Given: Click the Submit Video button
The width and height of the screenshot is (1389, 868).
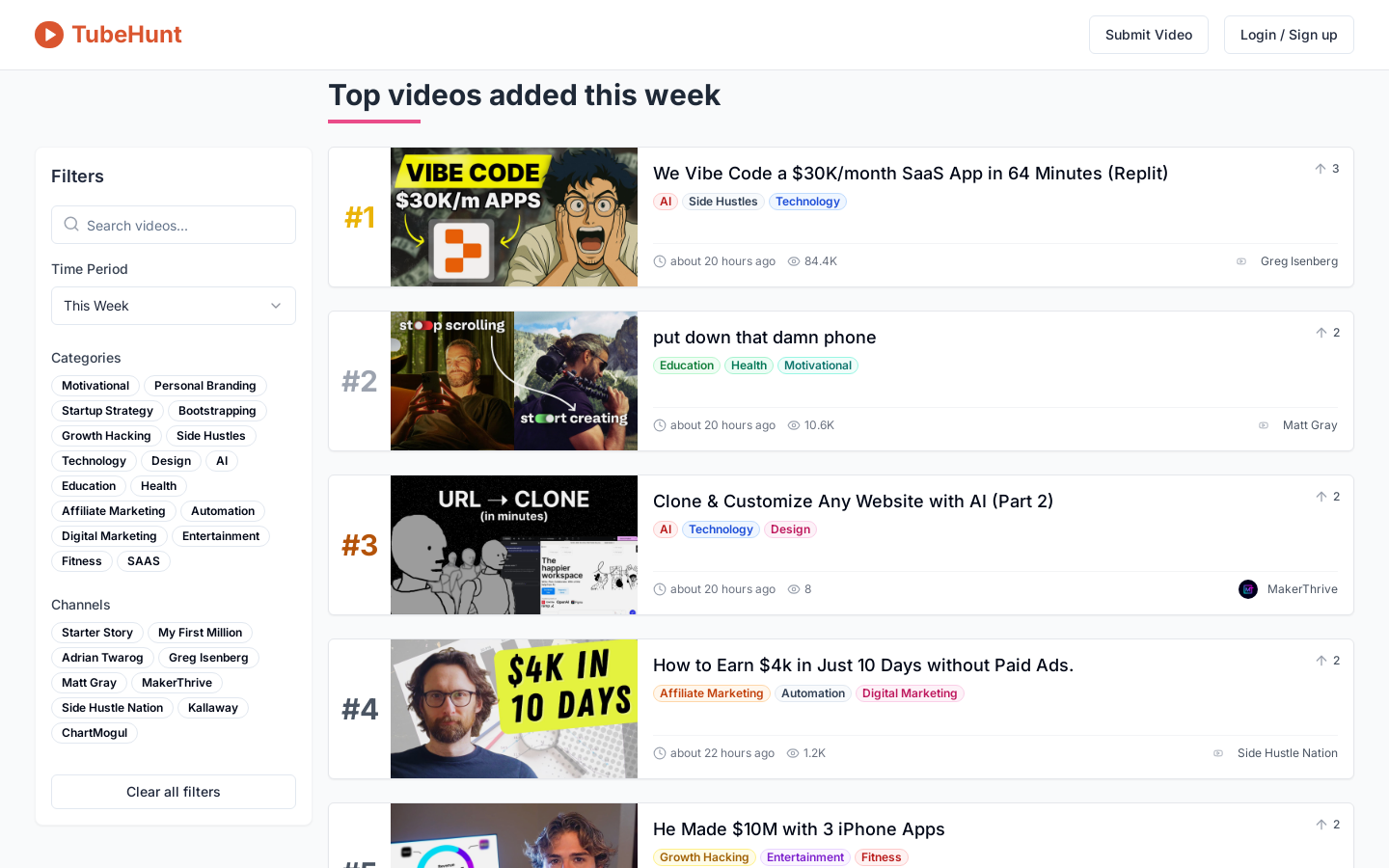Looking at the screenshot, I should click(1149, 35).
